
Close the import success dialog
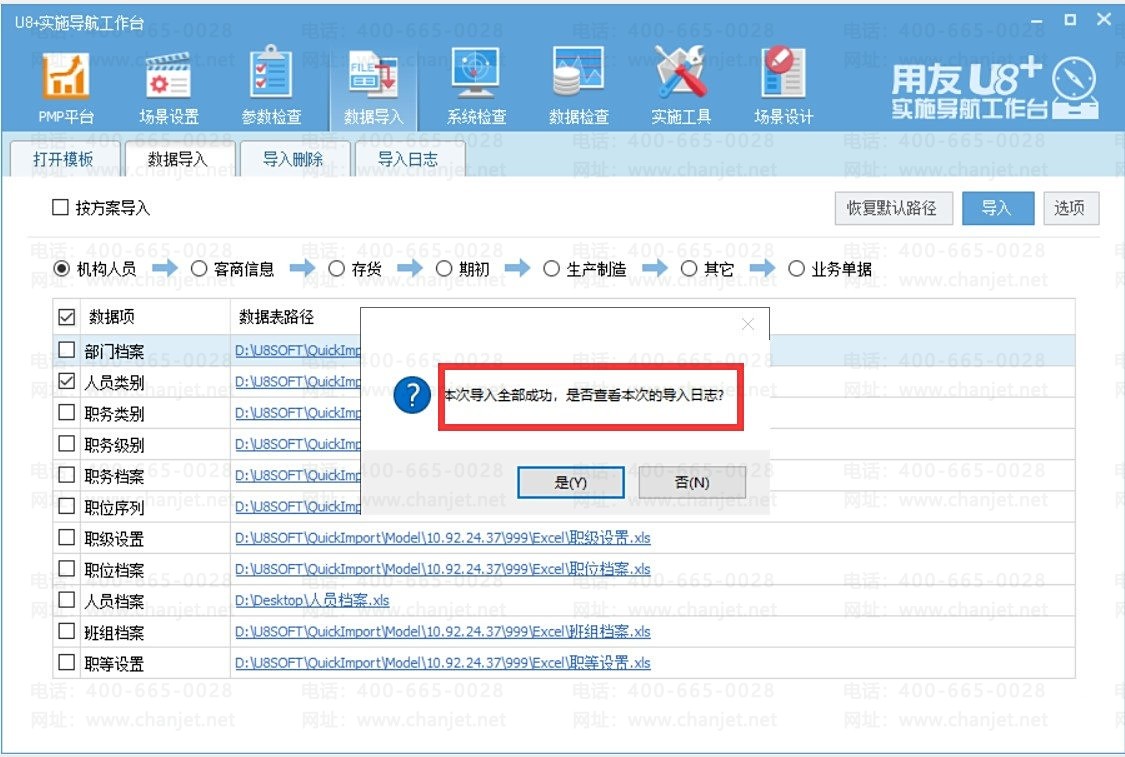(x=747, y=324)
